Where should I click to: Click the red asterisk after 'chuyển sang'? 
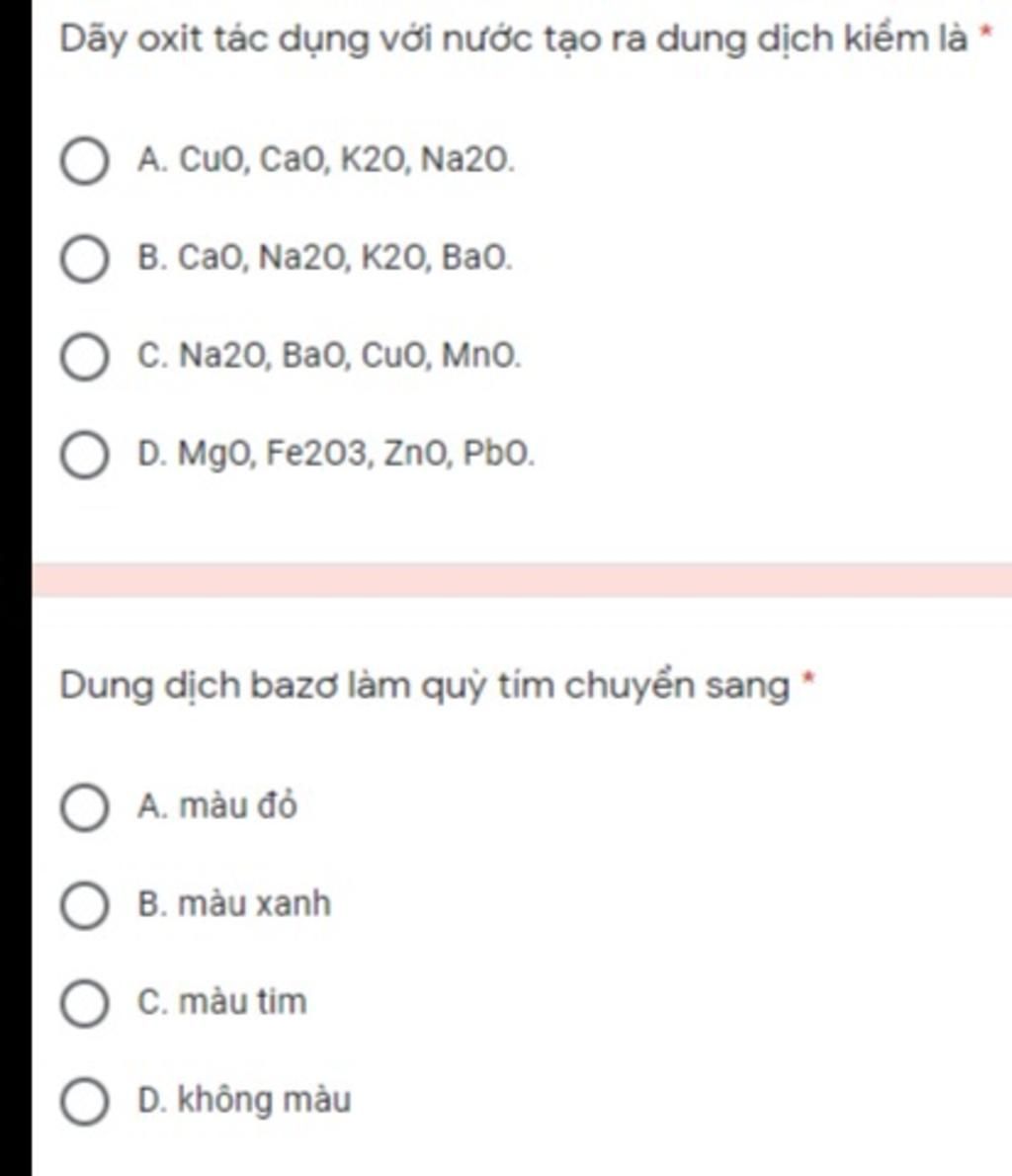pyautogui.click(x=808, y=680)
